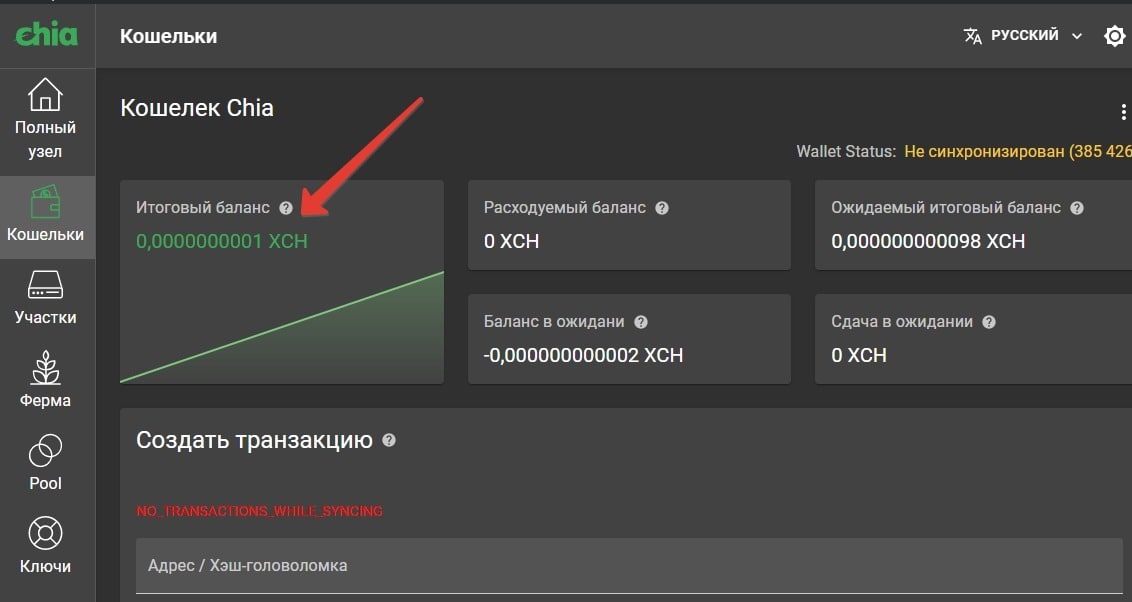Open settings via the gear icon
Image resolution: width=1132 pixels, height=602 pixels.
click(1115, 35)
